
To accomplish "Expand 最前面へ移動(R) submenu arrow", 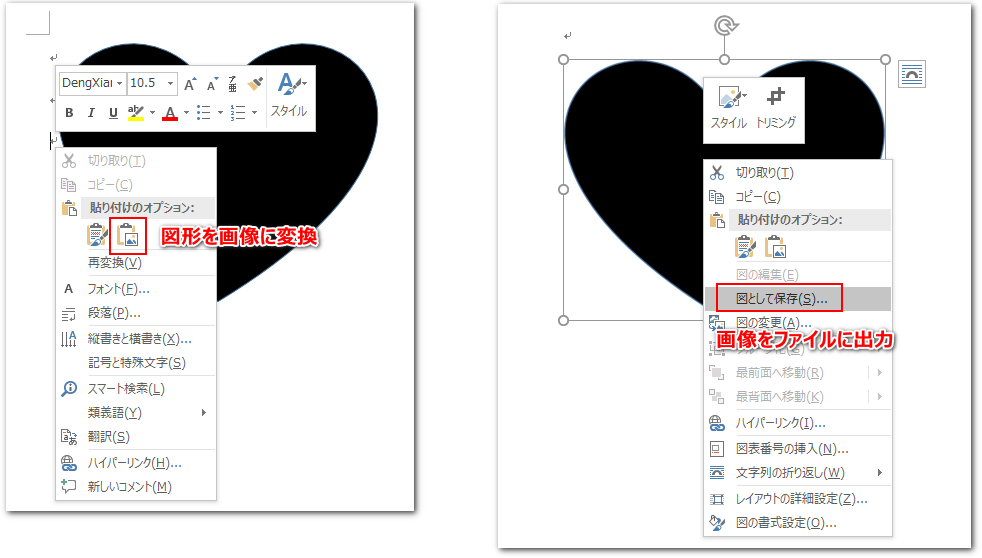I will point(880,373).
